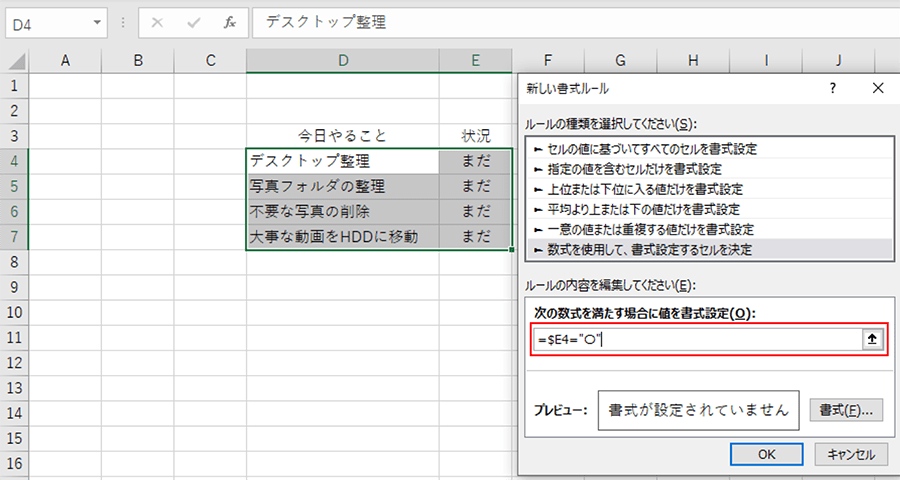Viewport: 900px width, 480px height.
Task: Click まだ status next to デスクトップ整理
Action: [x=475, y=161]
